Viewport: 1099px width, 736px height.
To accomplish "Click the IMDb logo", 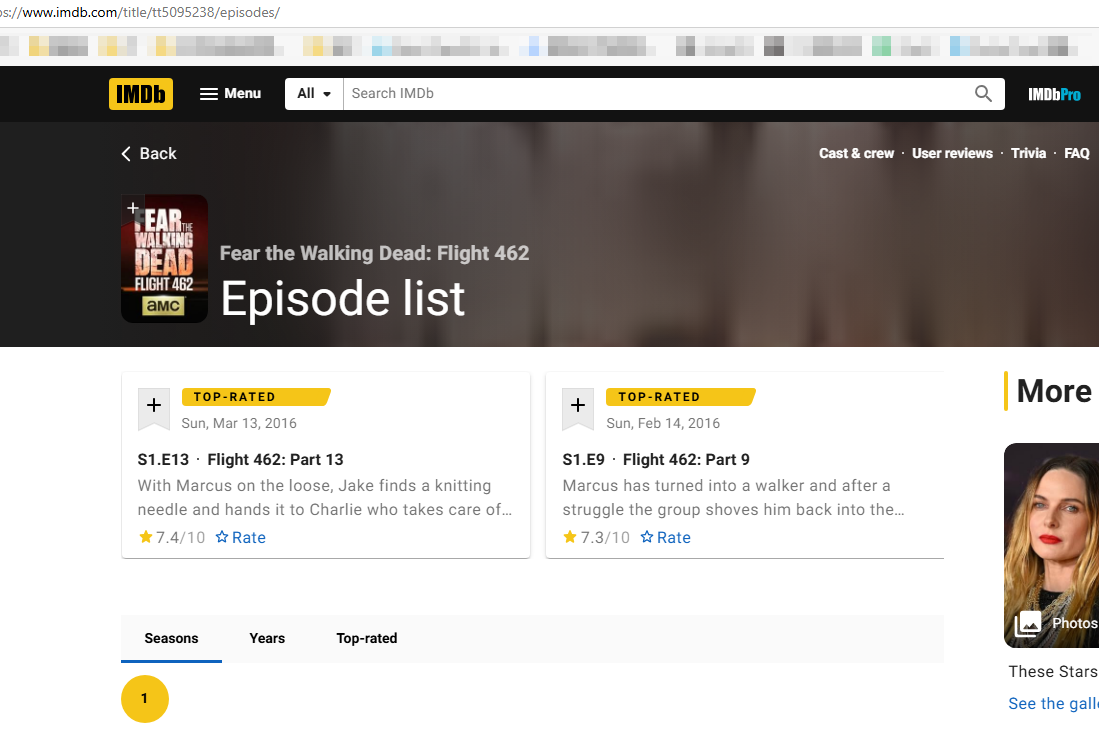I will pyautogui.click(x=141, y=94).
